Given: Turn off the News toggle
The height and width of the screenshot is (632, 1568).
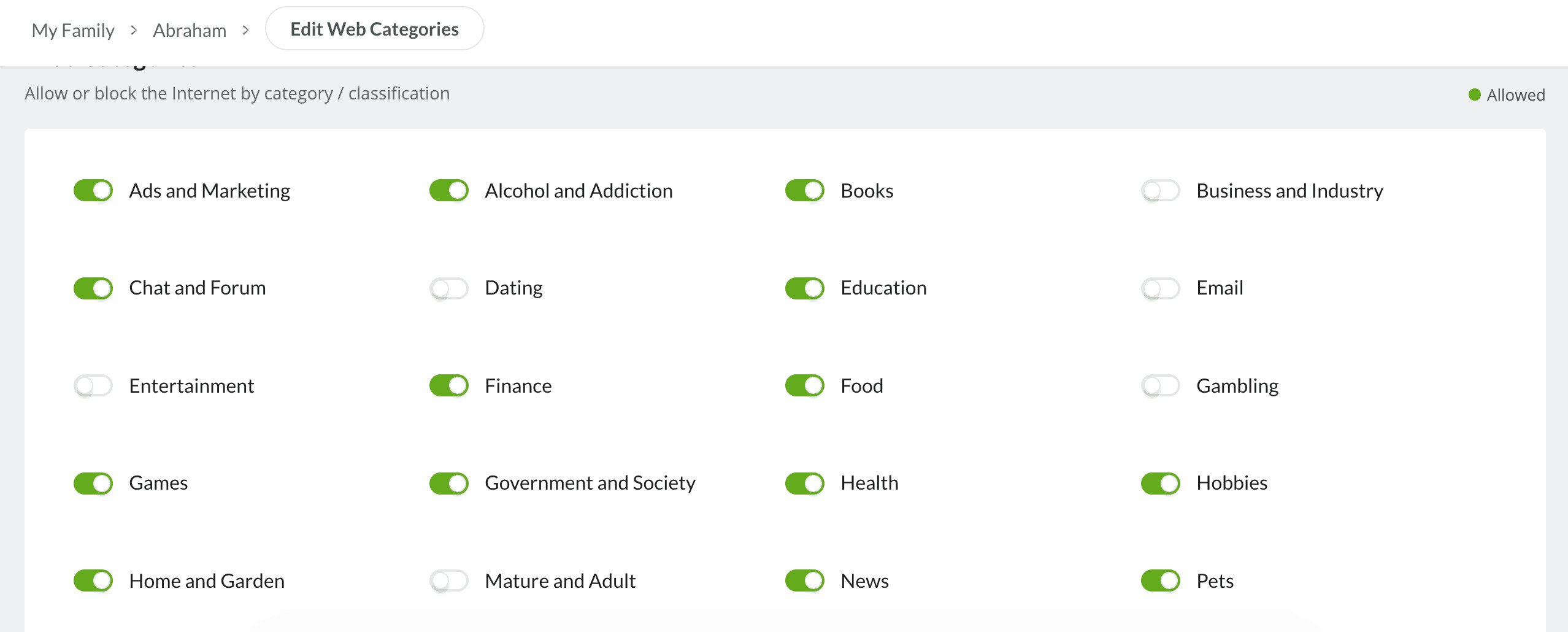Looking at the screenshot, I should tap(805, 580).
